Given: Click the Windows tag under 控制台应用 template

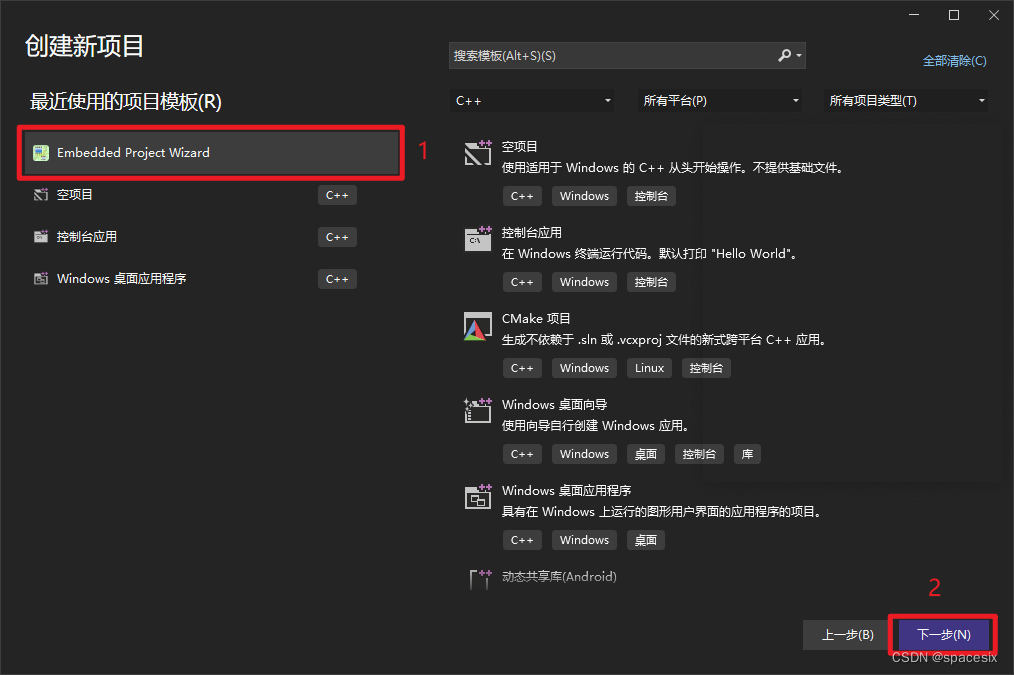Looking at the screenshot, I should pyautogui.click(x=584, y=282).
